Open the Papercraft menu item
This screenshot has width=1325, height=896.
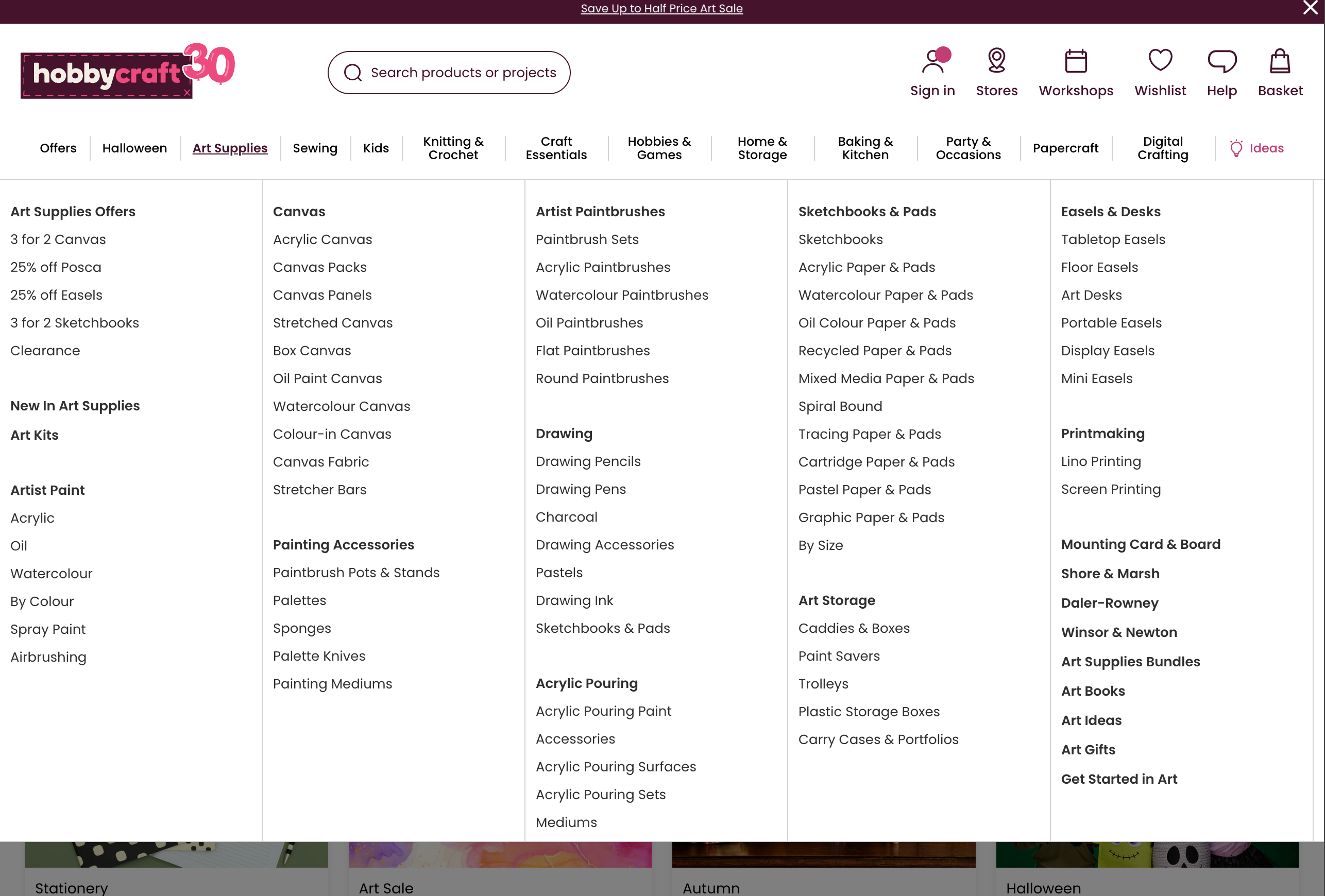click(1065, 148)
